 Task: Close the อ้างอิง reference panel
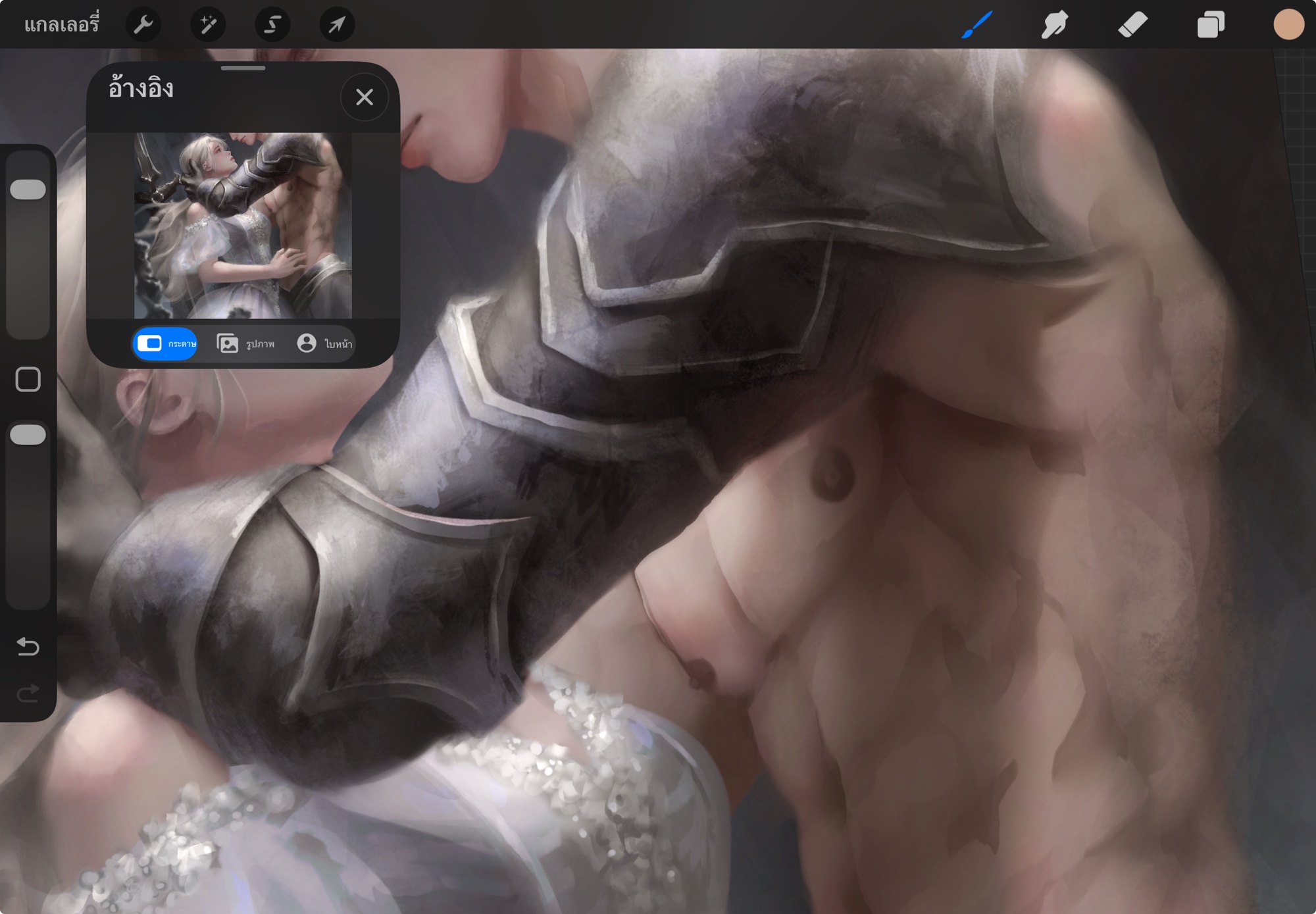click(365, 97)
